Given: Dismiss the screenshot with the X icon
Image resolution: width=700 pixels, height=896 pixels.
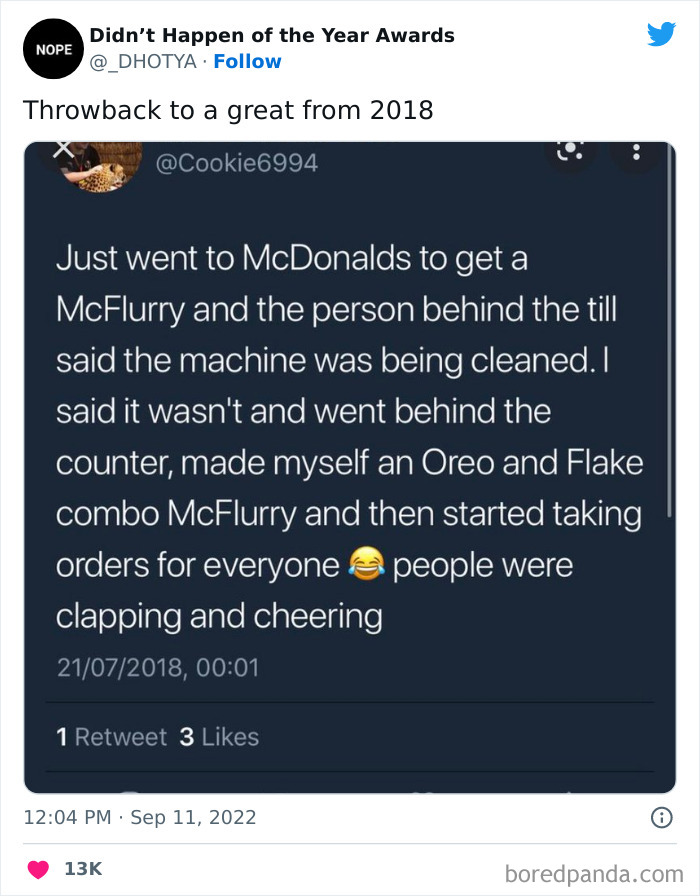Looking at the screenshot, I should [64, 148].
